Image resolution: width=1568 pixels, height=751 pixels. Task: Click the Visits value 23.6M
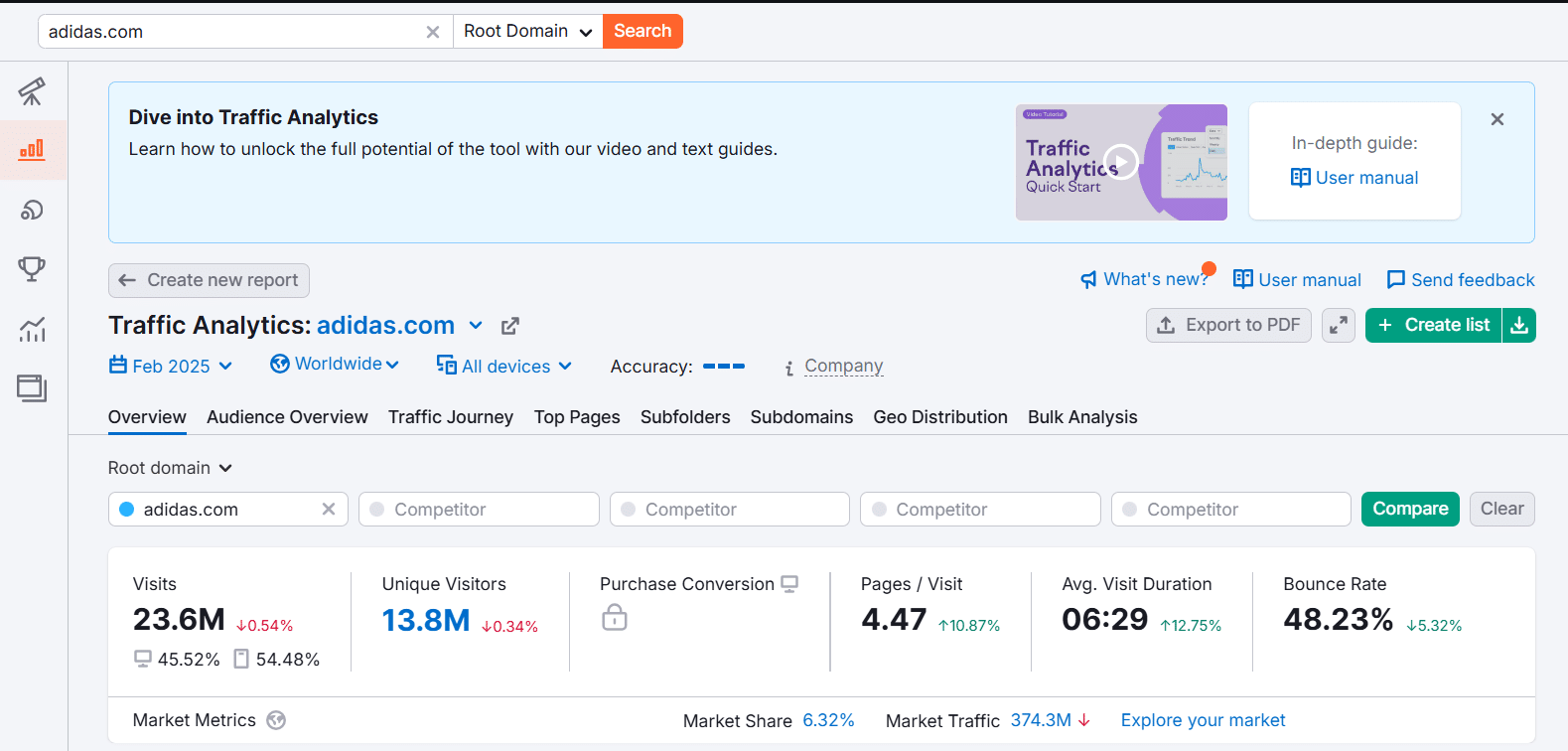click(179, 619)
